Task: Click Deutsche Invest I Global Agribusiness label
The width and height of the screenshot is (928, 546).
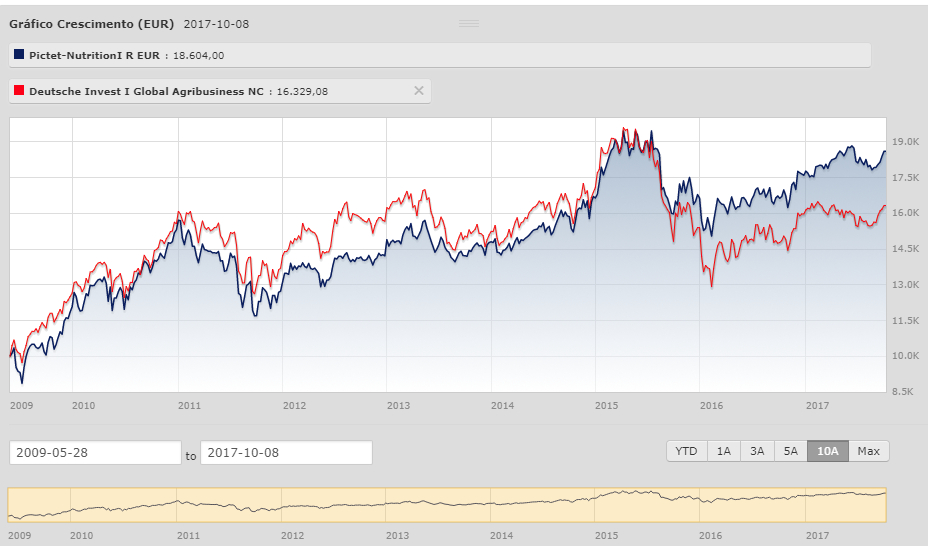Action: 146,91
